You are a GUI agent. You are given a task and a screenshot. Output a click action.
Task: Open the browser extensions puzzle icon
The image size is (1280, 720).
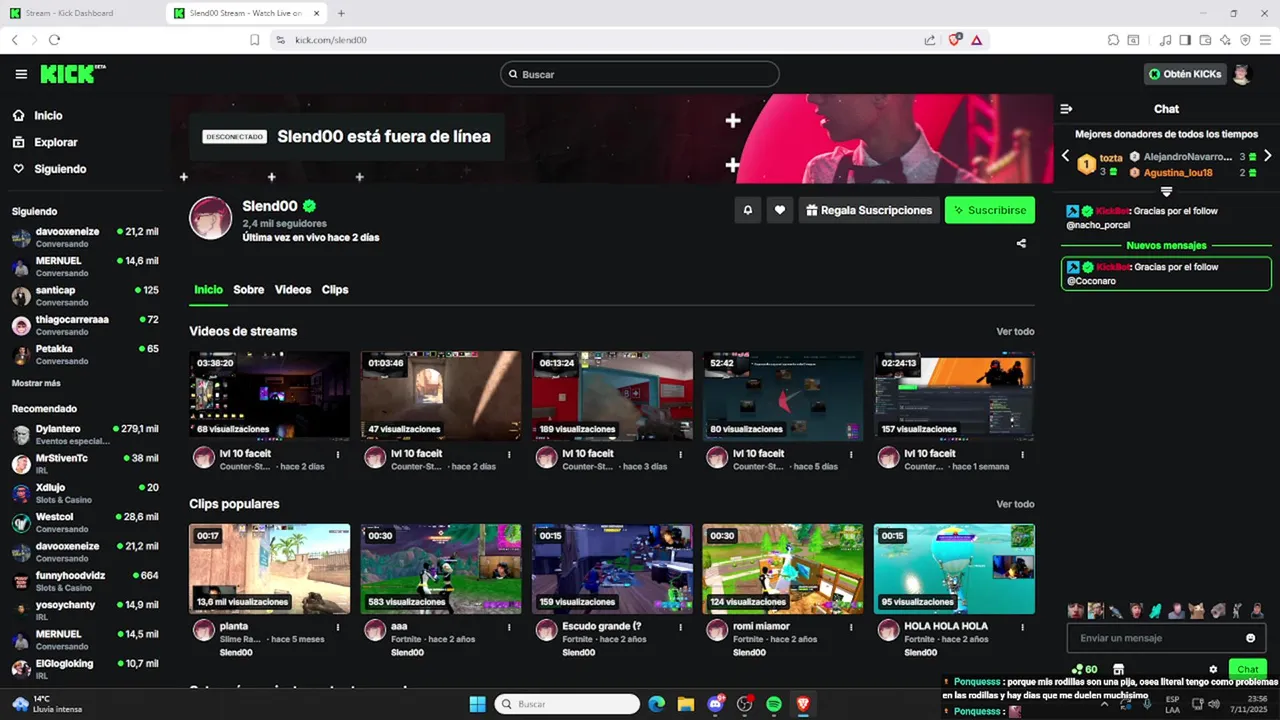coord(1113,40)
